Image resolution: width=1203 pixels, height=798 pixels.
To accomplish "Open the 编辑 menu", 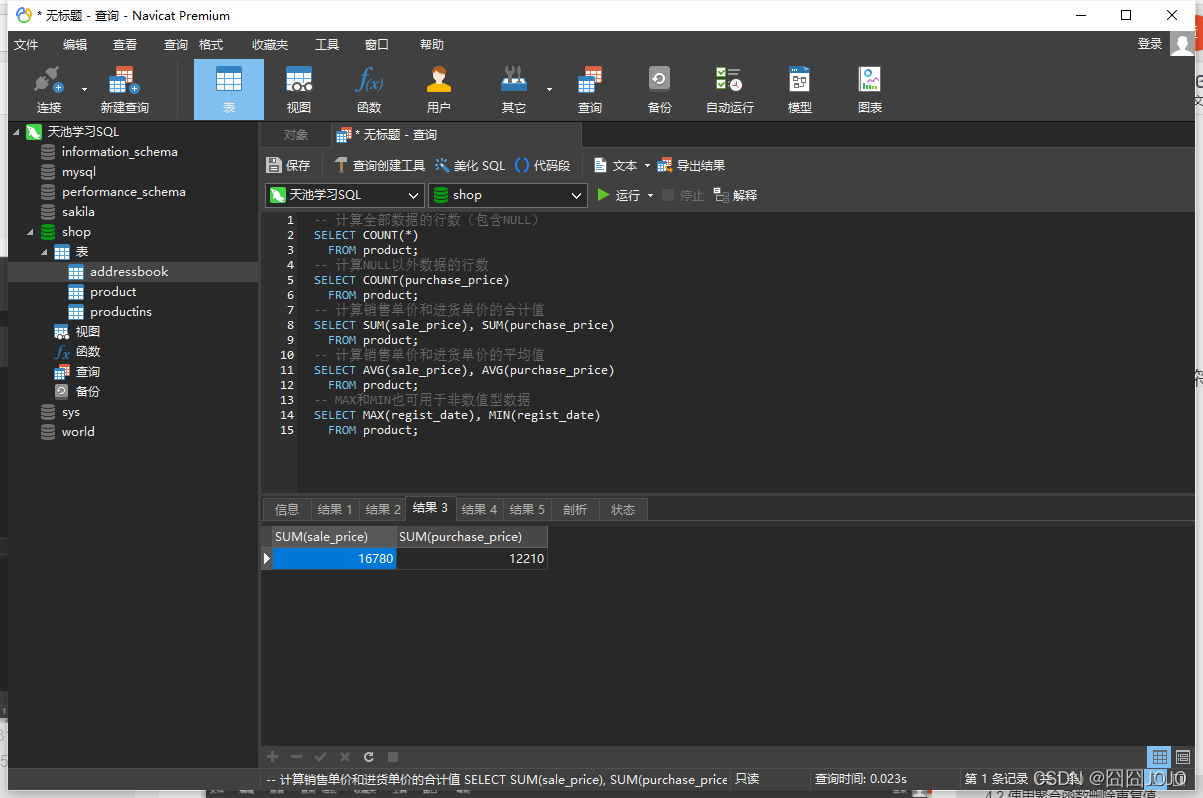I will (75, 45).
